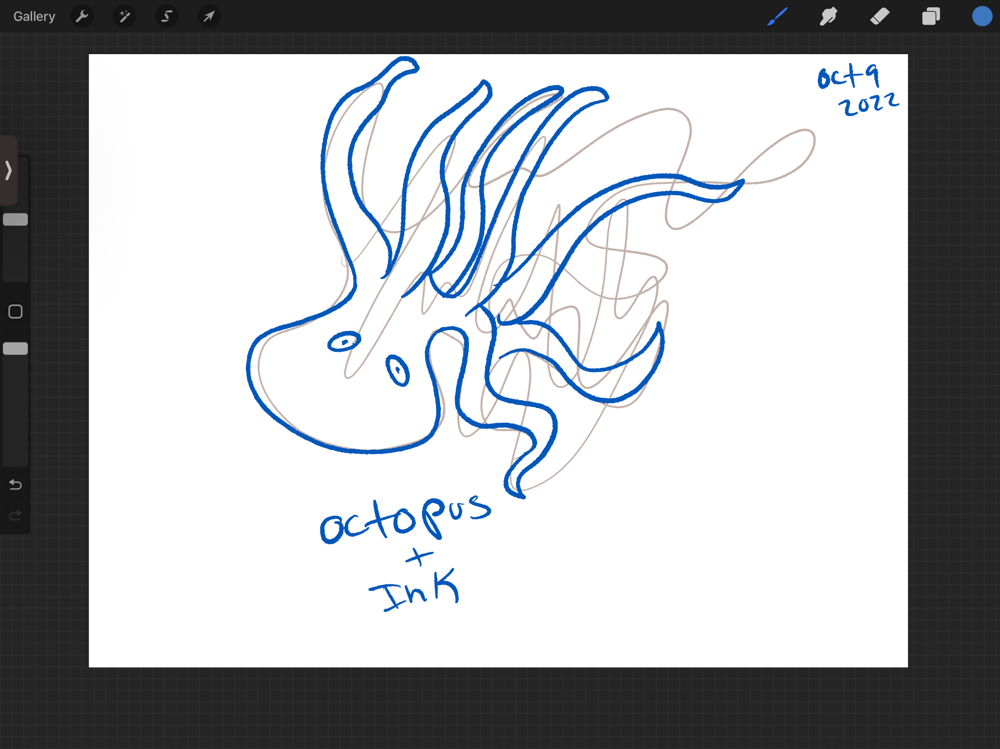Screen dimensions: 1000x749
Task: Redo with the greyed-out redo arrow
Action: coord(15,516)
